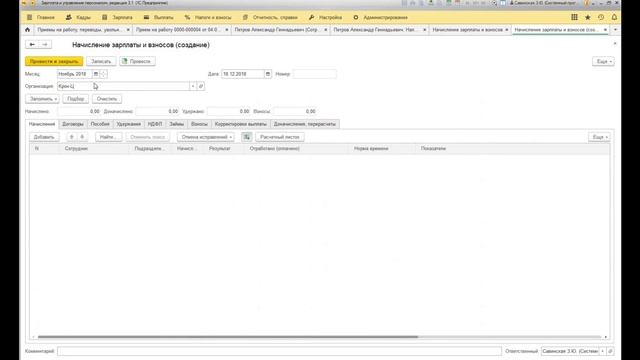
Task: Open the Настройка section
Action: 325,18
